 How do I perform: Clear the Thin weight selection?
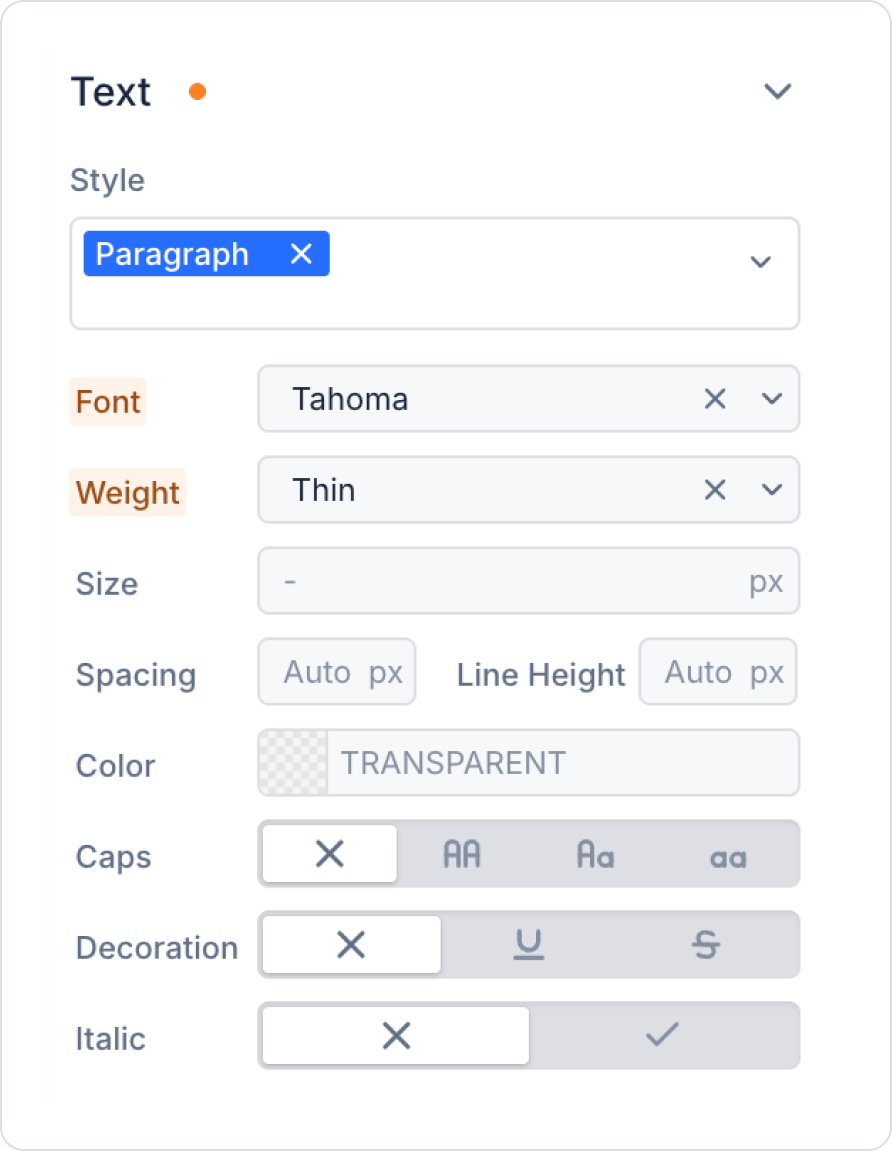click(x=714, y=490)
